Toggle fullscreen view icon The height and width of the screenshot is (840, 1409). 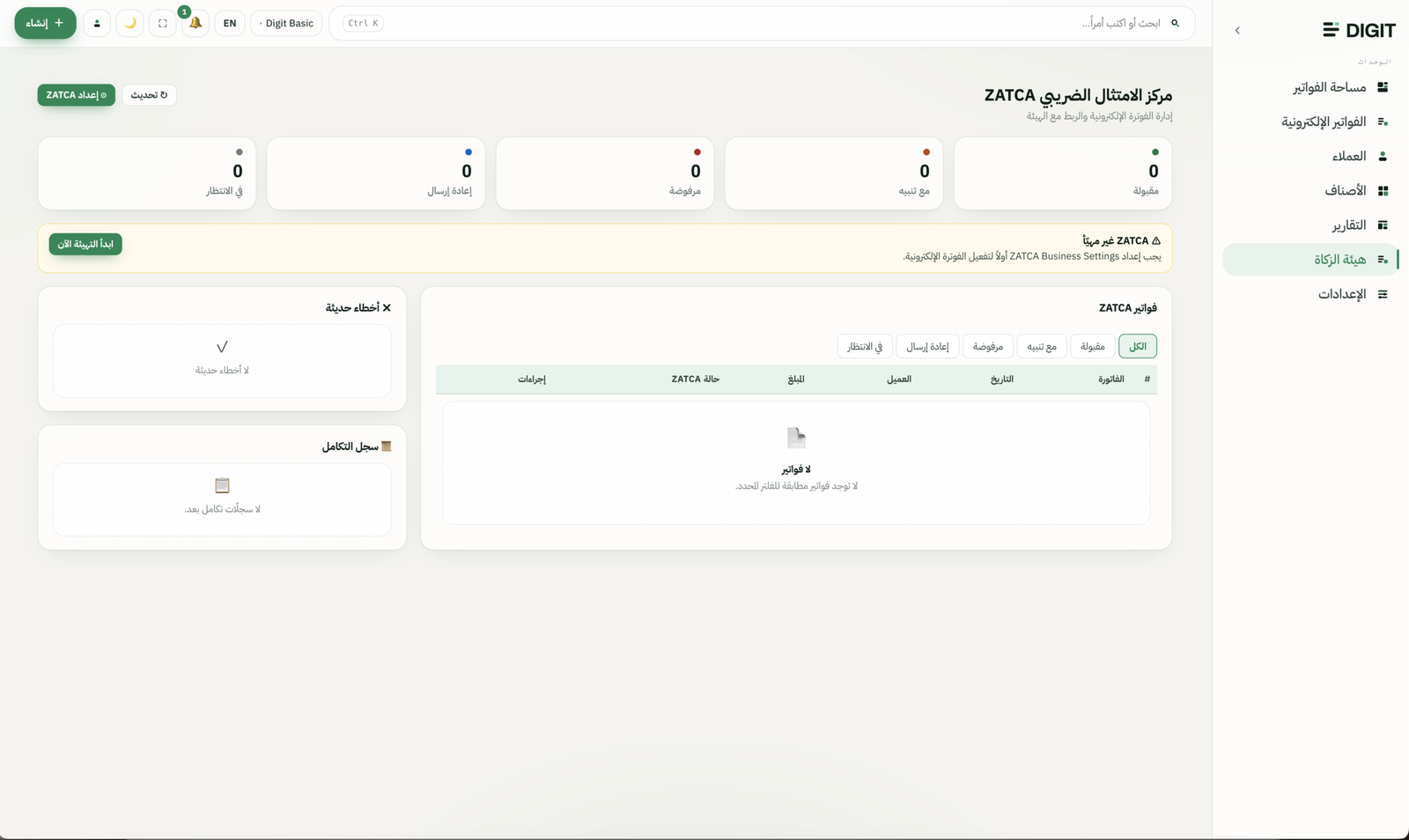[163, 23]
